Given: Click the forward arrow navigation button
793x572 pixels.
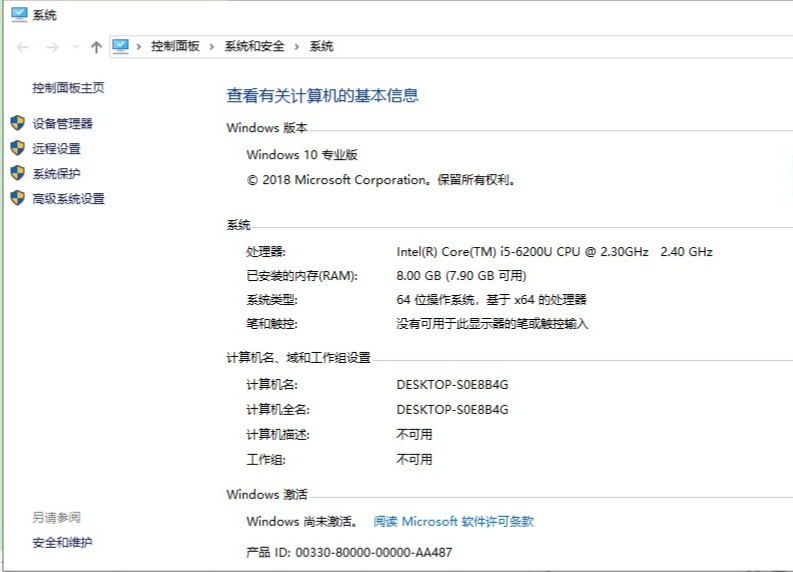Looking at the screenshot, I should click(x=51, y=47).
